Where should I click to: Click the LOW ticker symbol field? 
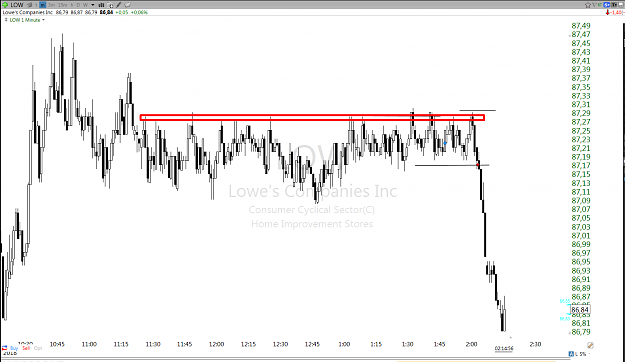tap(17, 5)
